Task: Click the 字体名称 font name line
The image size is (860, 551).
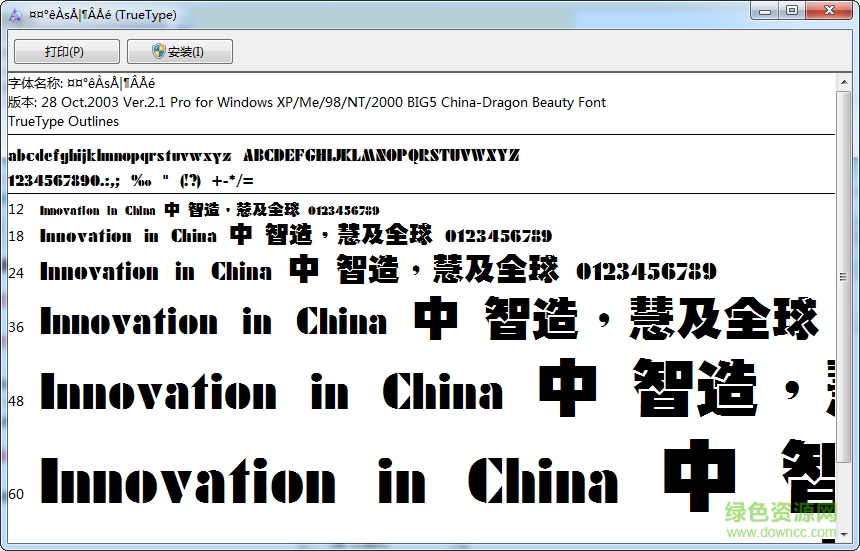Action: tap(82, 83)
